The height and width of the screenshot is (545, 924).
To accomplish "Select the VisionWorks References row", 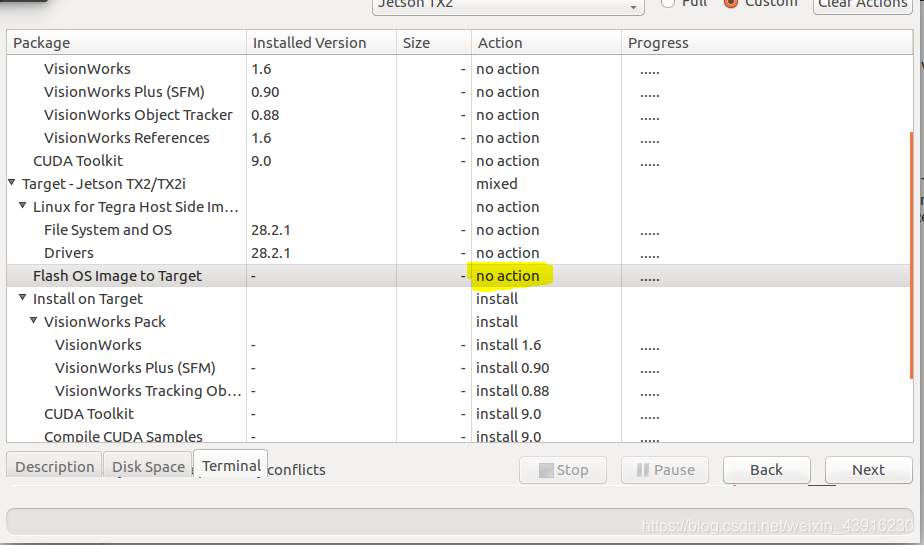I will (460, 138).
